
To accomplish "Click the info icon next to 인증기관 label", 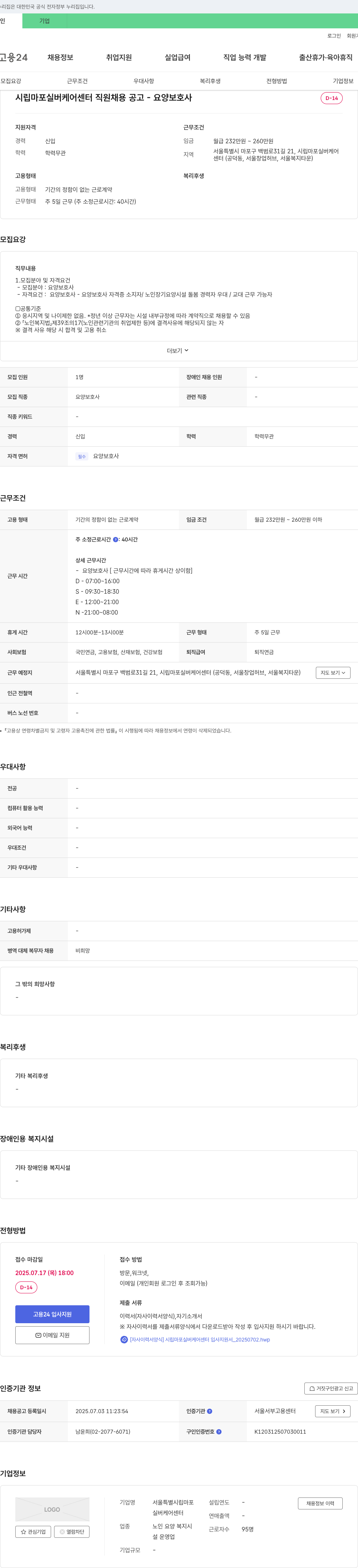I will (x=210, y=1411).
